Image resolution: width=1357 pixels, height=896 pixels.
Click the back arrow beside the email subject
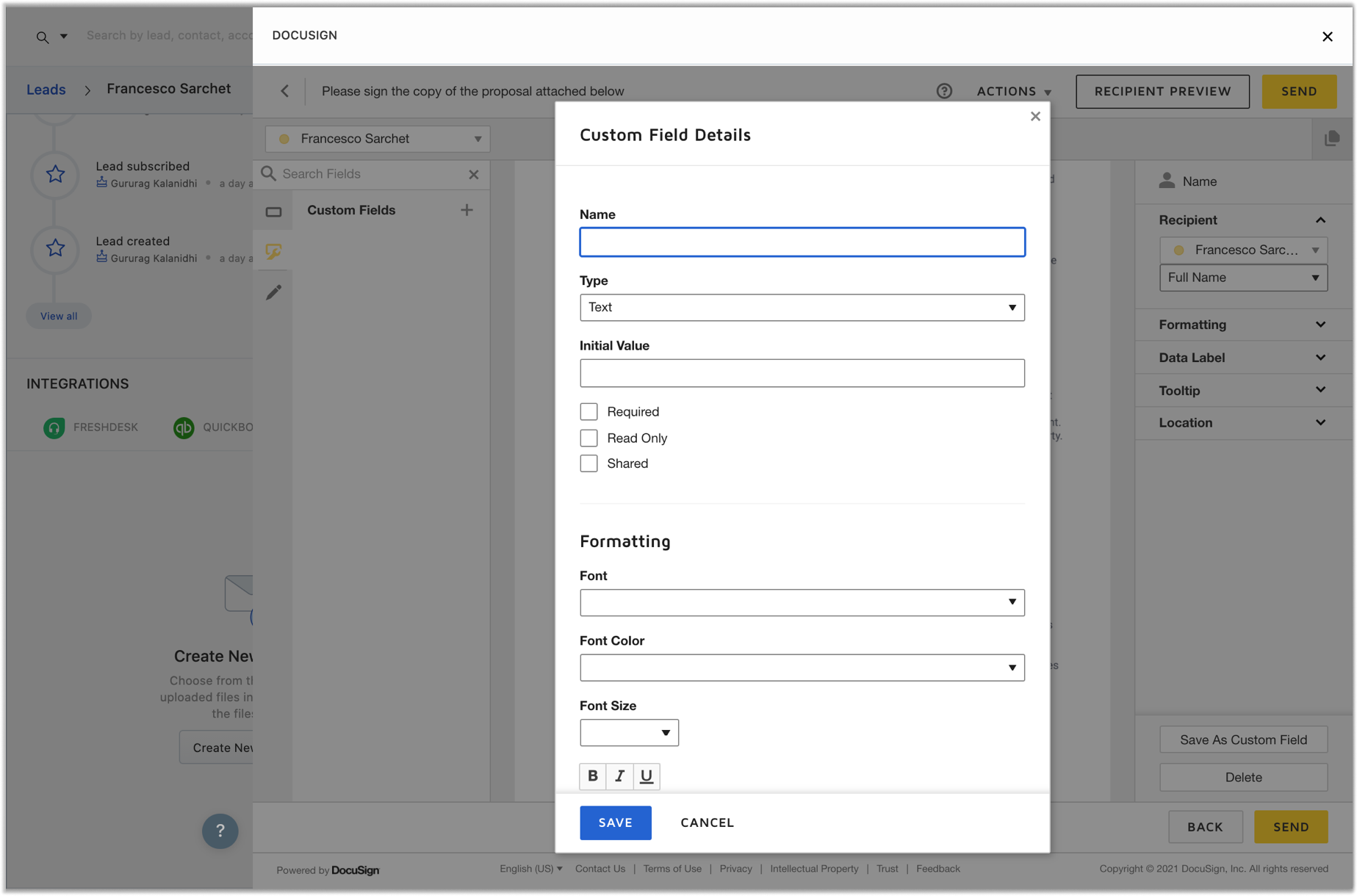[285, 91]
